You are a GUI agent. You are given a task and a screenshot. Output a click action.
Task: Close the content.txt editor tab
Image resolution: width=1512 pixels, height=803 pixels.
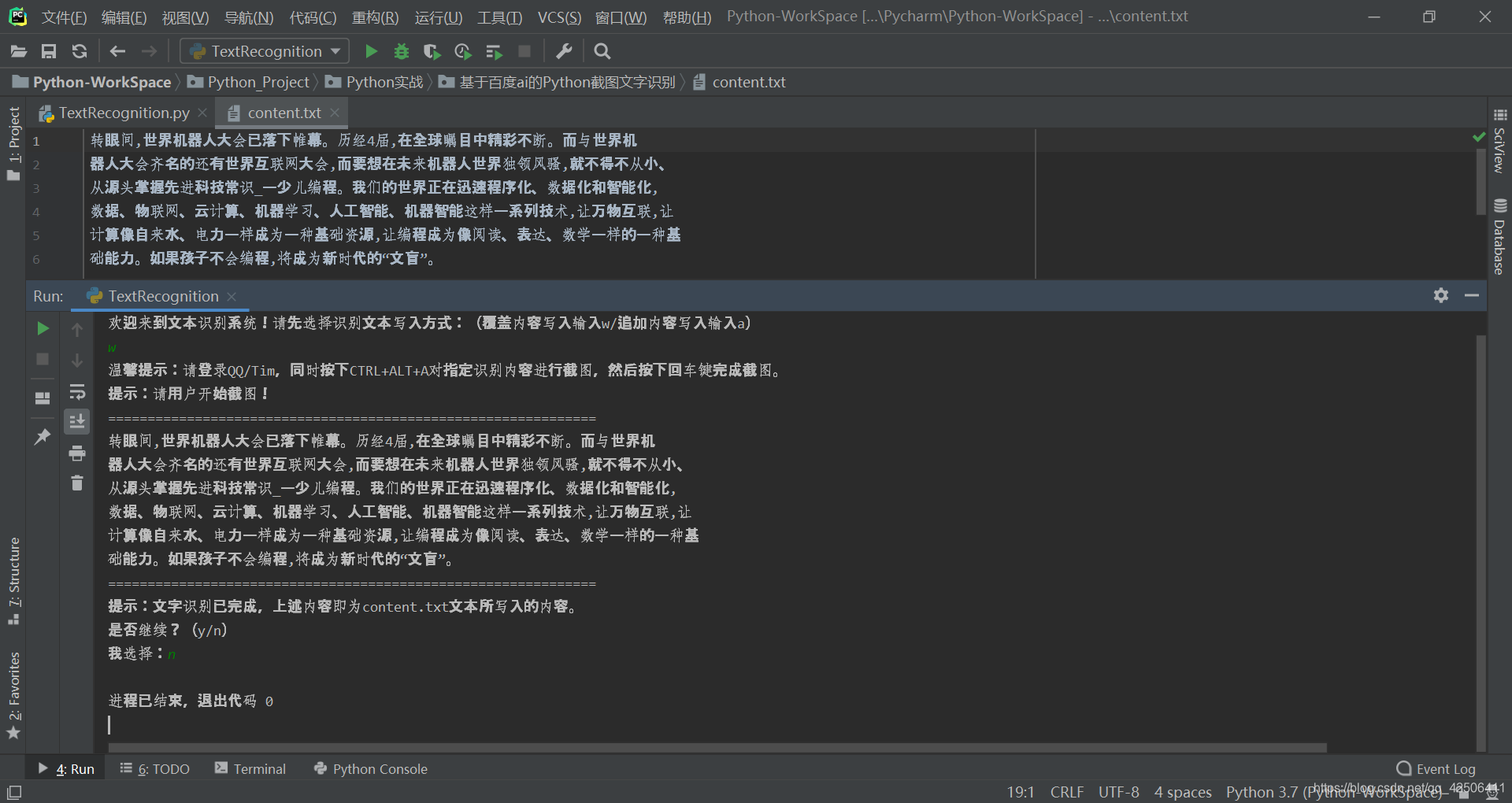(x=335, y=113)
